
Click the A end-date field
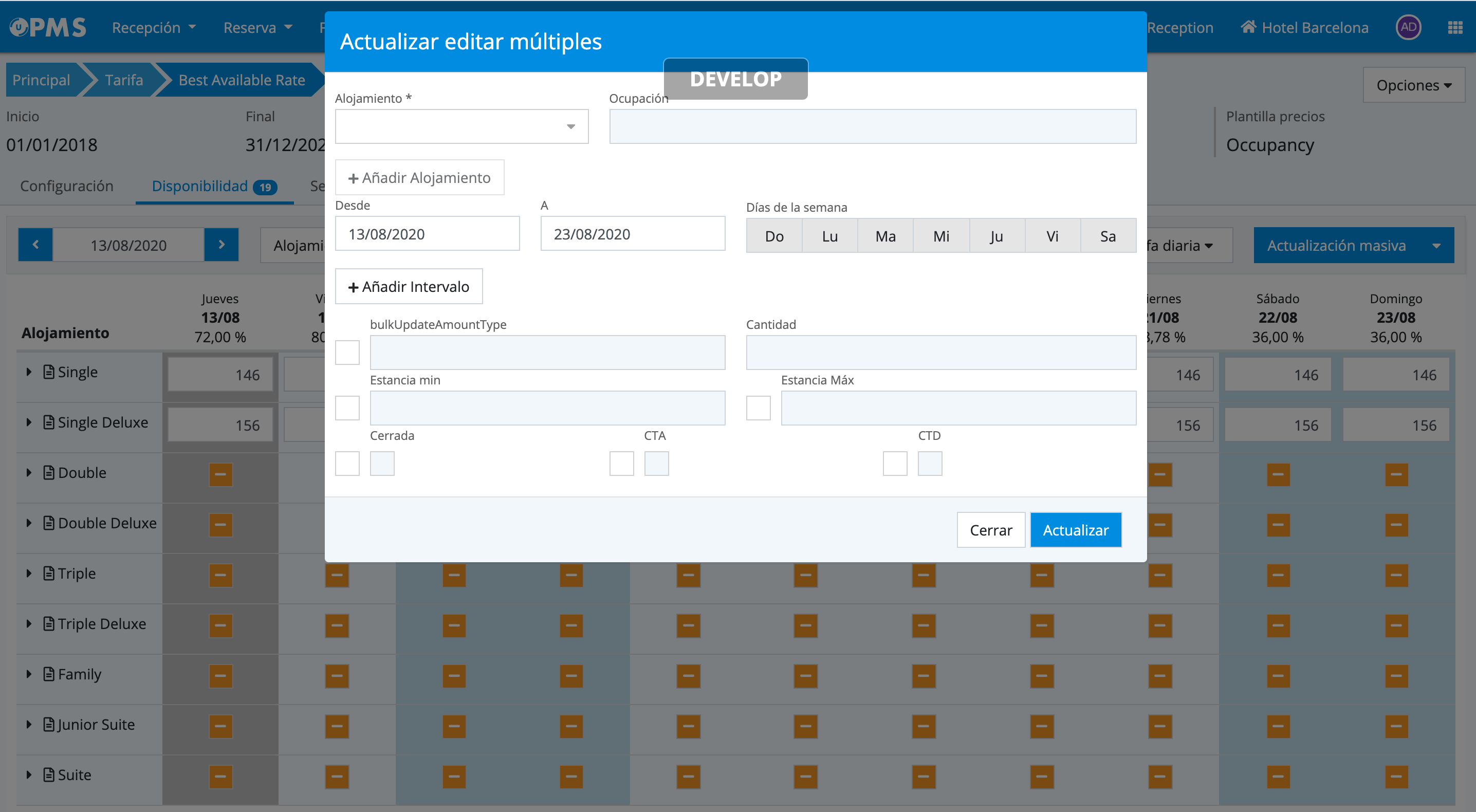coord(633,234)
